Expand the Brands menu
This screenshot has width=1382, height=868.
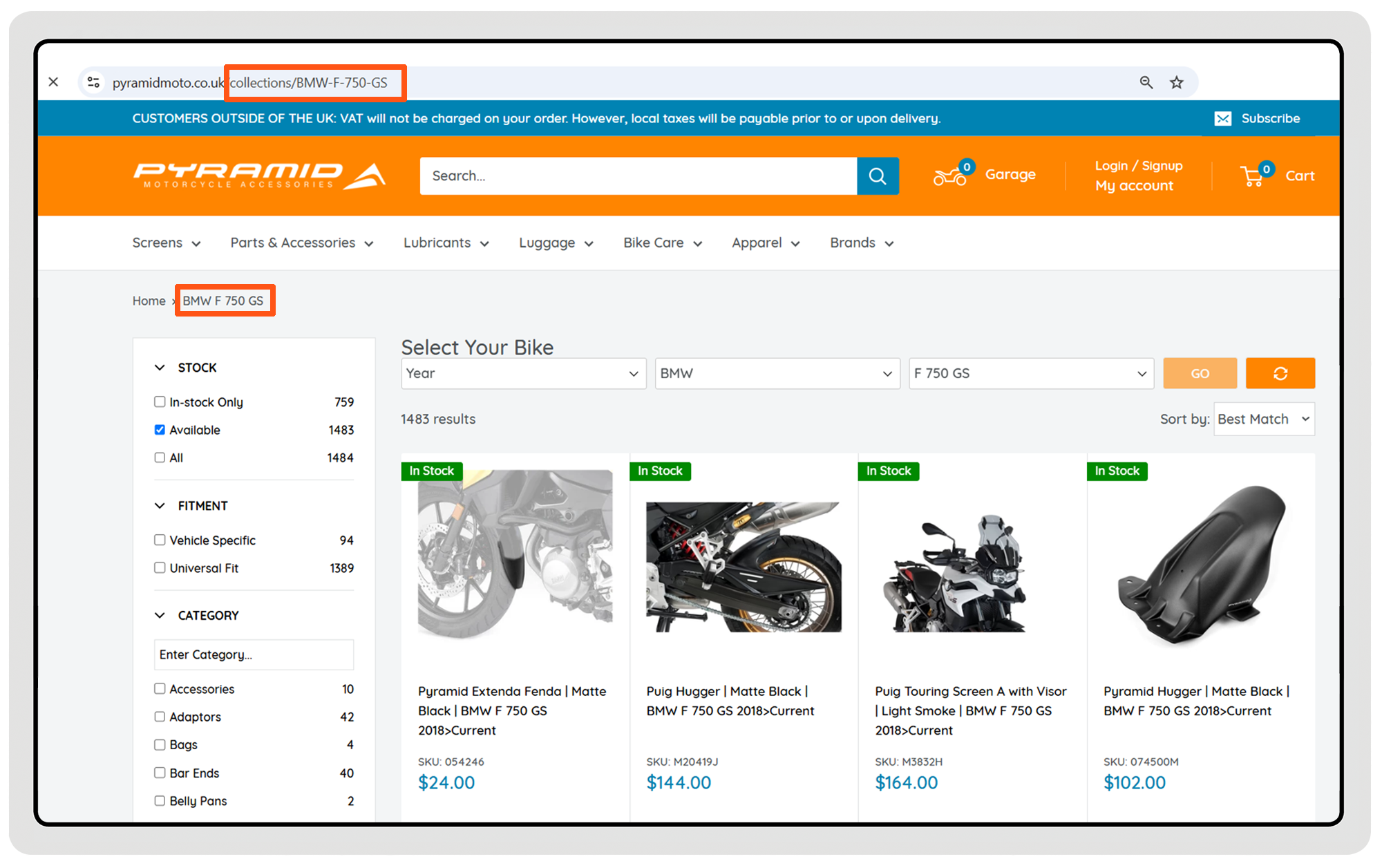click(862, 243)
